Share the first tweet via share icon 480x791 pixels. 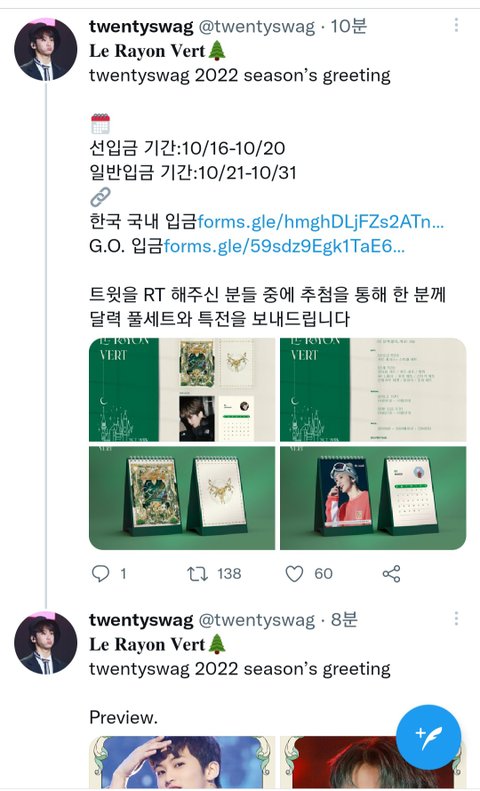[391, 574]
